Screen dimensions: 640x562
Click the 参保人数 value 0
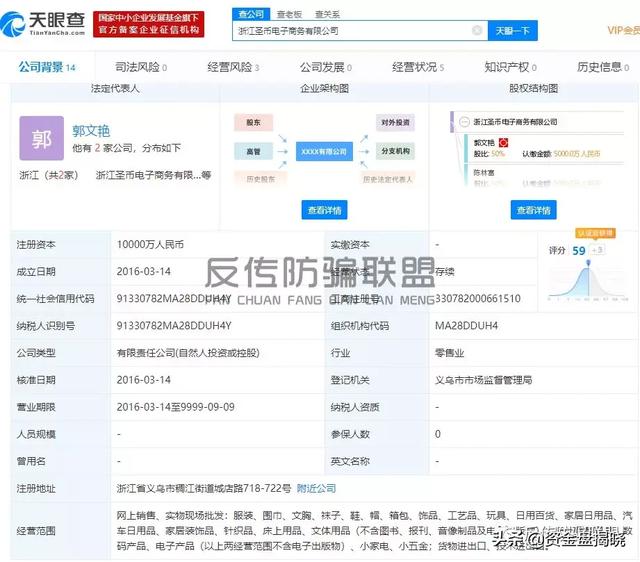coord(438,434)
